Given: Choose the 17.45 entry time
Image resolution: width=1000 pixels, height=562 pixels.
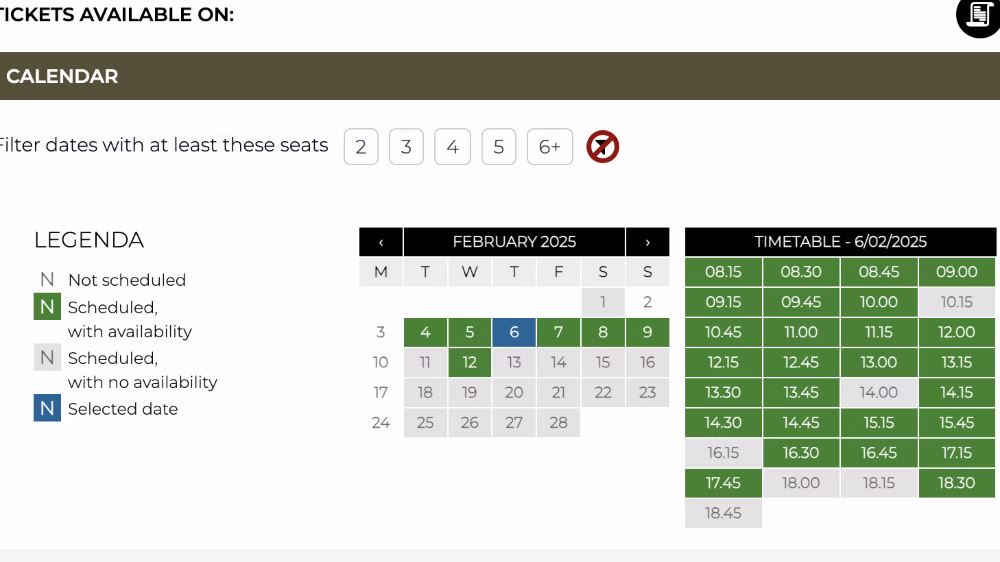Looking at the screenshot, I should coord(723,483).
